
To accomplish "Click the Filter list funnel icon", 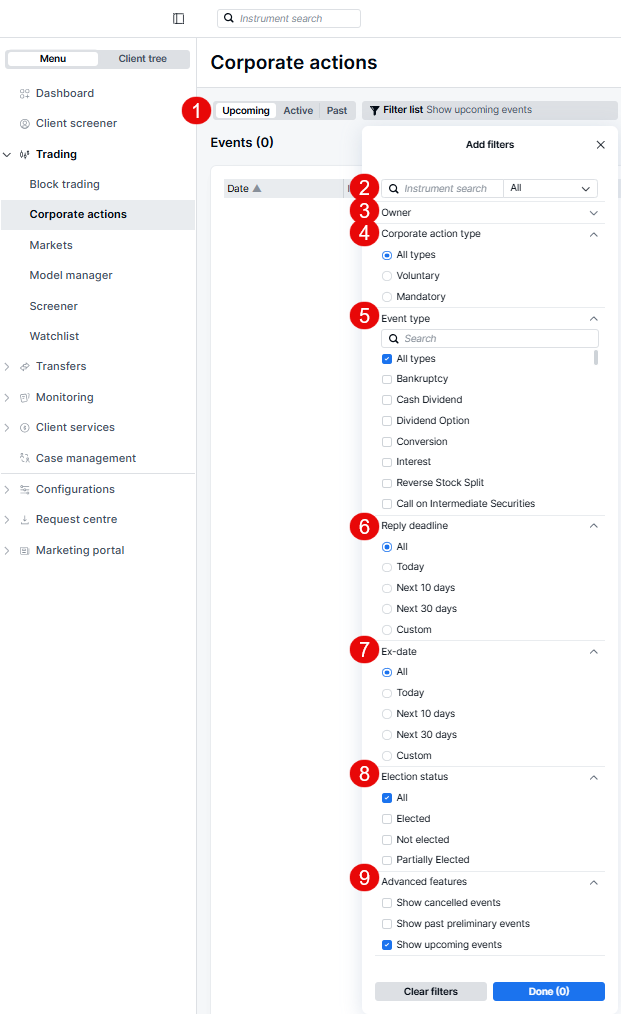I will pyautogui.click(x=374, y=110).
